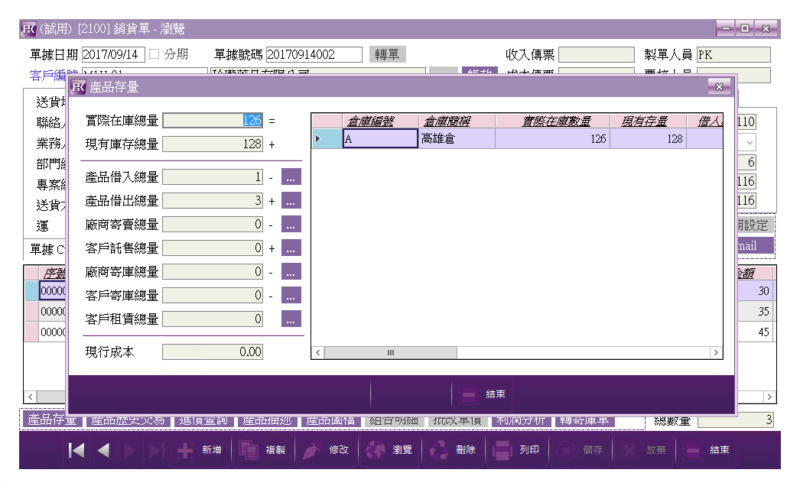
Task: Switch to the 產品圖檔 bottom tab
Action: point(331,421)
